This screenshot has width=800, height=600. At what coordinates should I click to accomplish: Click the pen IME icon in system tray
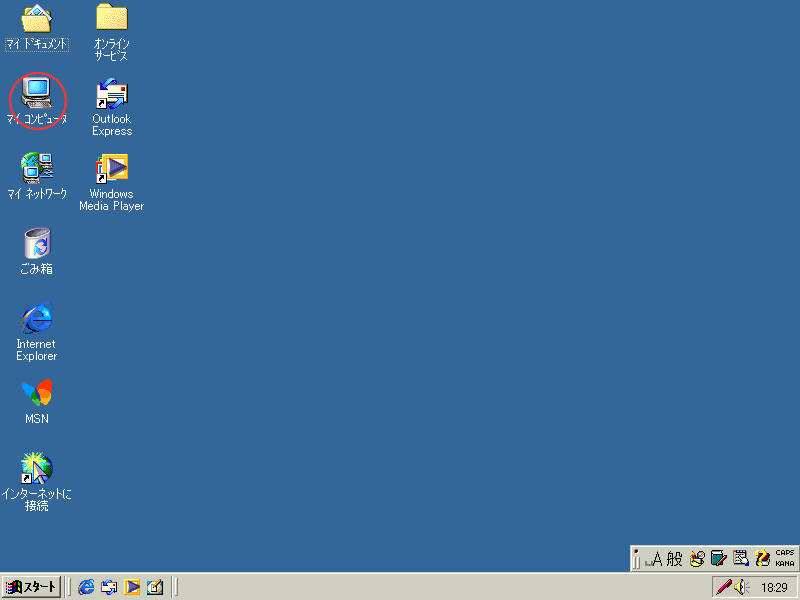[723, 587]
